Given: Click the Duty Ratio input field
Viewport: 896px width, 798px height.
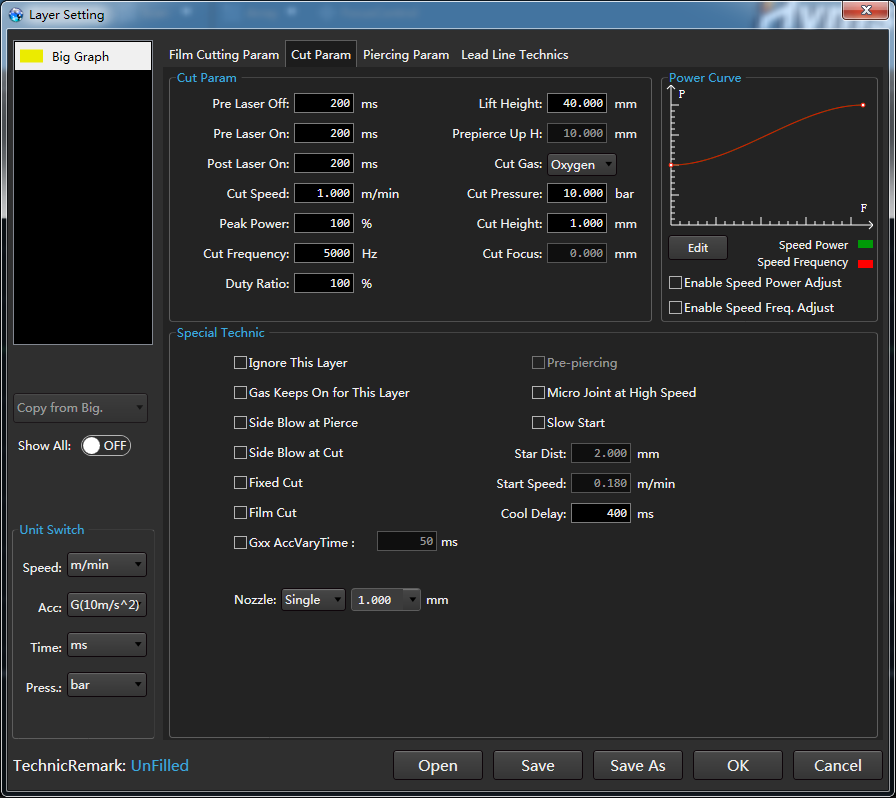Looking at the screenshot, I should 324,284.
